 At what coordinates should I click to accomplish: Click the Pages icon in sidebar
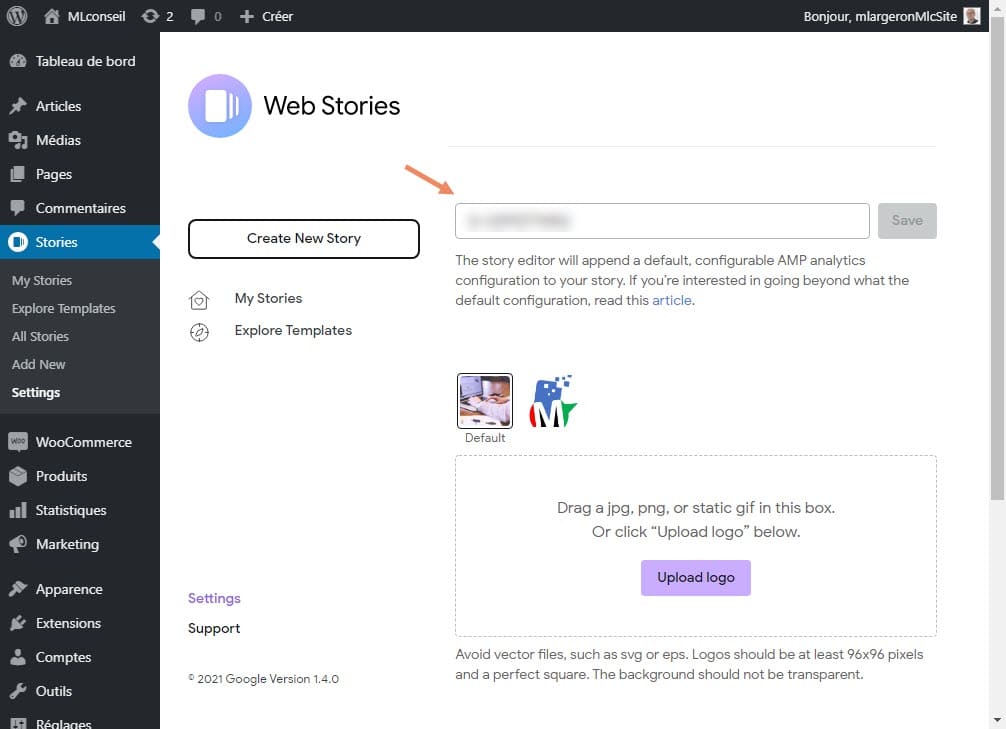18,174
